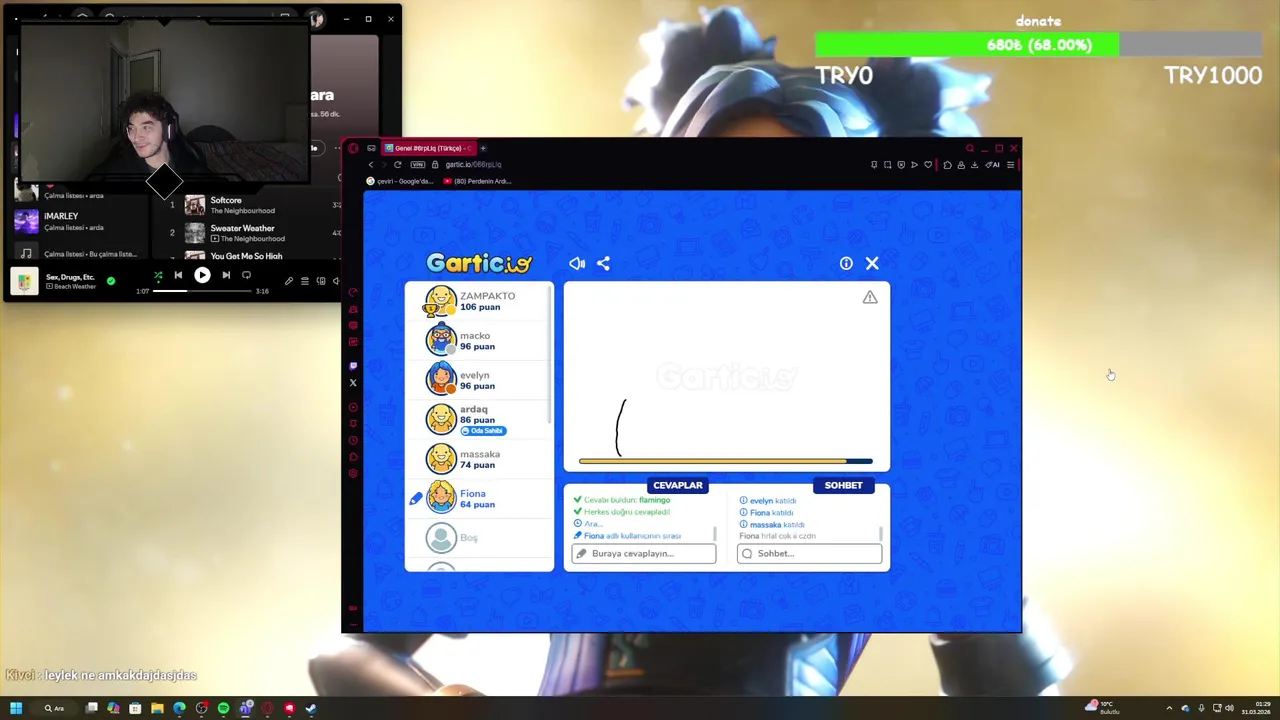Viewport: 1280px width, 720px height.
Task: Click the answer field 'Buraya cevaplayın...'
Action: (644, 553)
